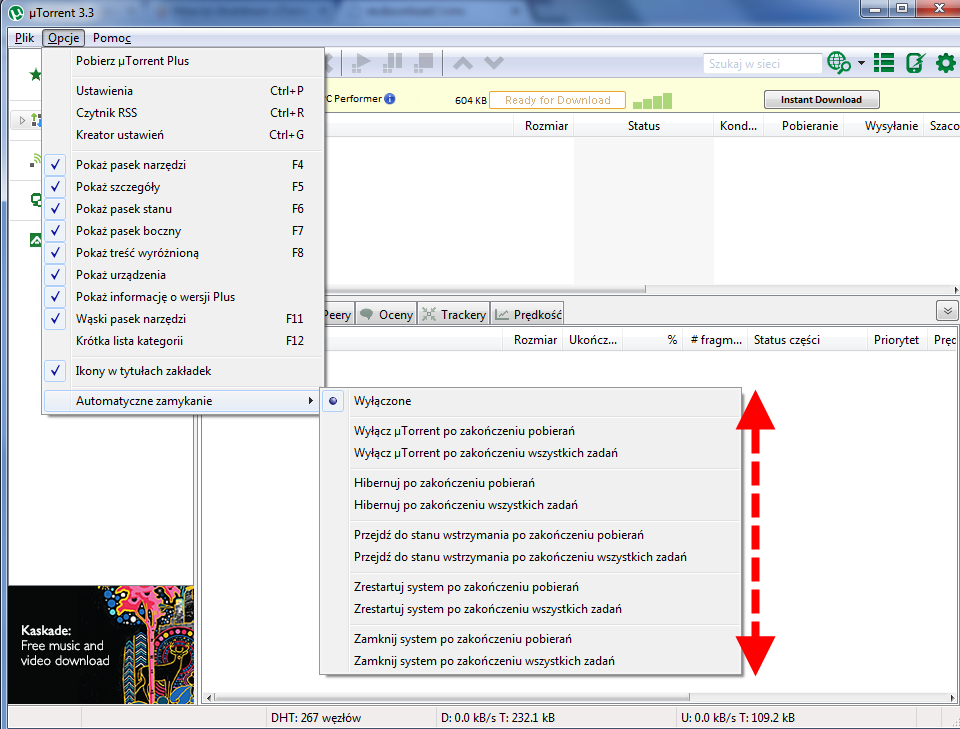Click the remote device phone icon

coord(915,62)
